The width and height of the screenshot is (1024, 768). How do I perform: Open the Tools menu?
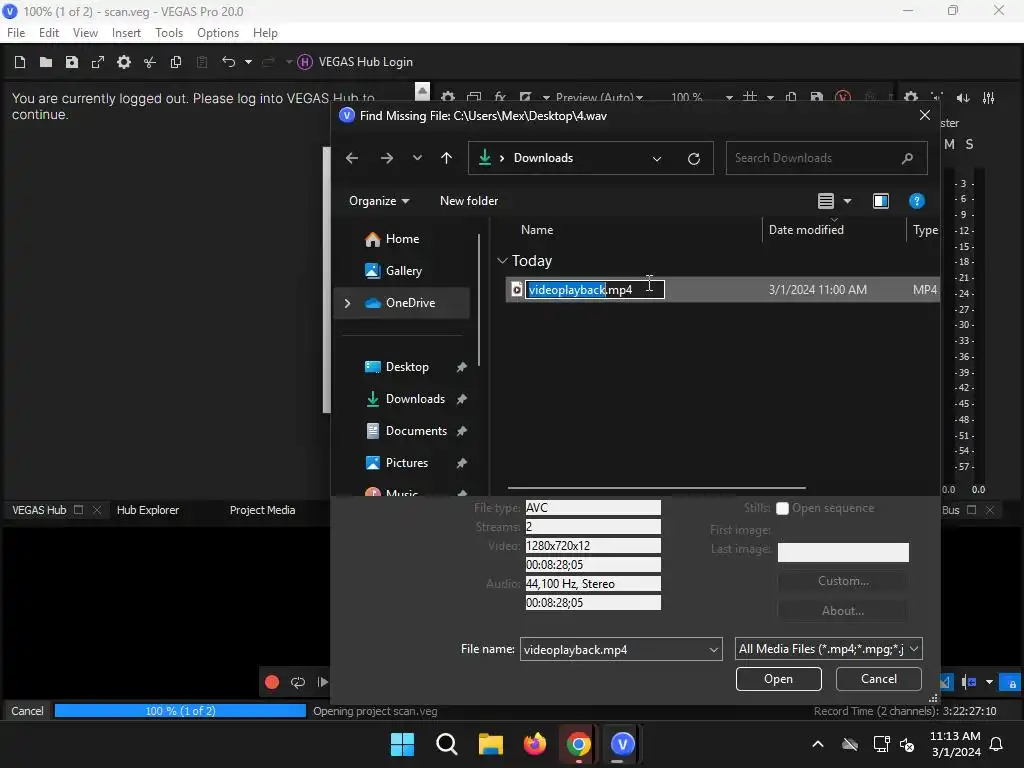click(169, 33)
